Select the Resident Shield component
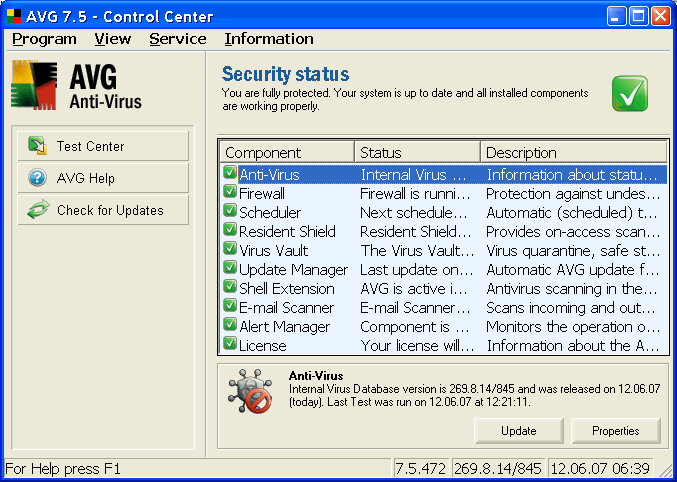Screen dimensions: 677x482 444,231
